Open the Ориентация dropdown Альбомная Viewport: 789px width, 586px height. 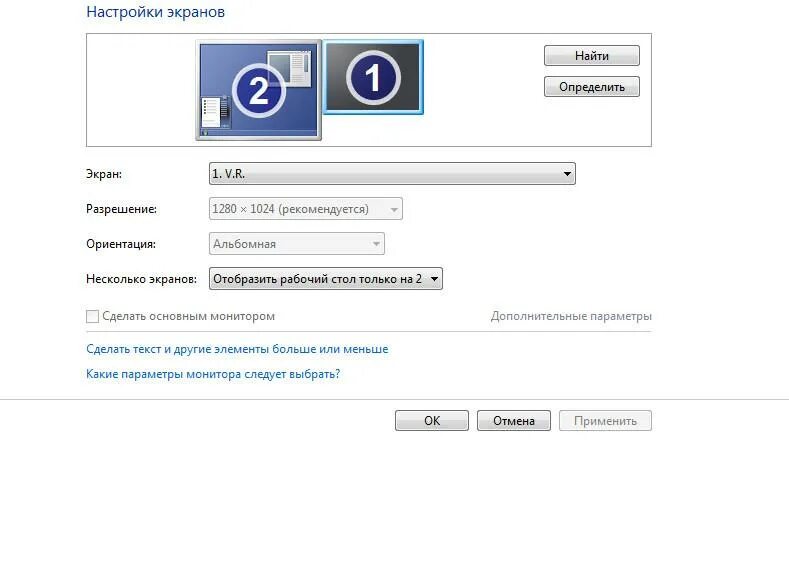296,243
